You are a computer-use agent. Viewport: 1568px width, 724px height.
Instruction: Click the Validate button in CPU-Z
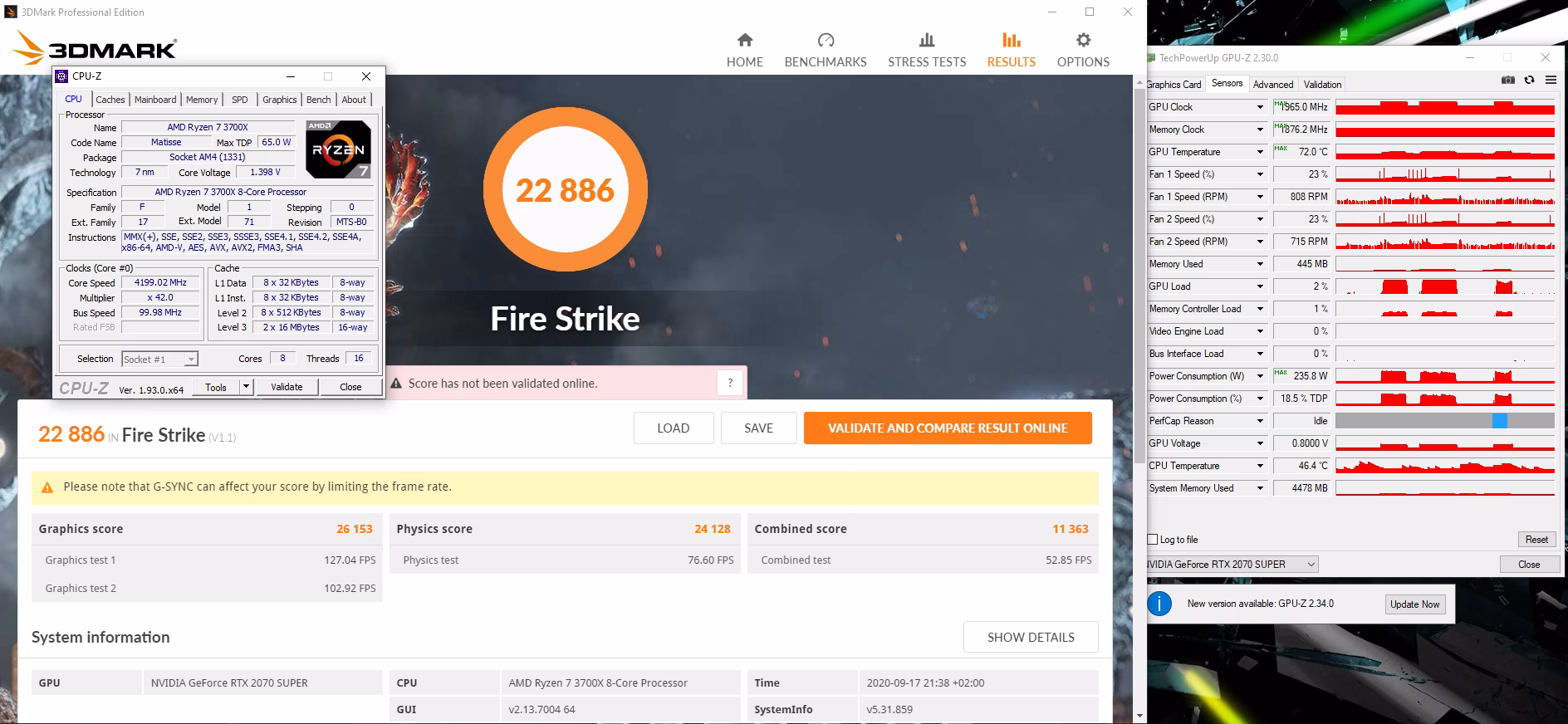click(287, 387)
